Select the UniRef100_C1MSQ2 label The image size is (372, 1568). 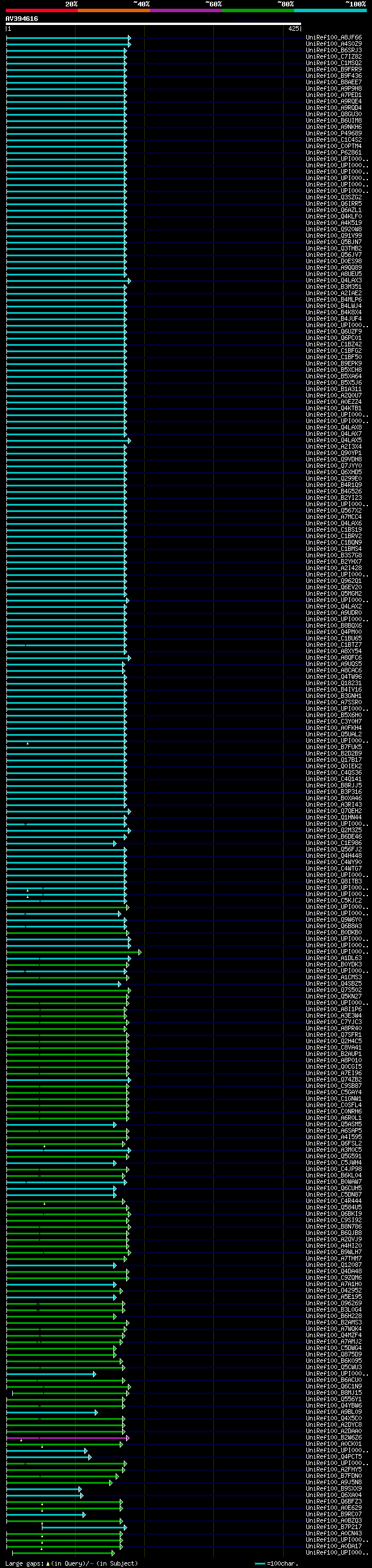(334, 63)
